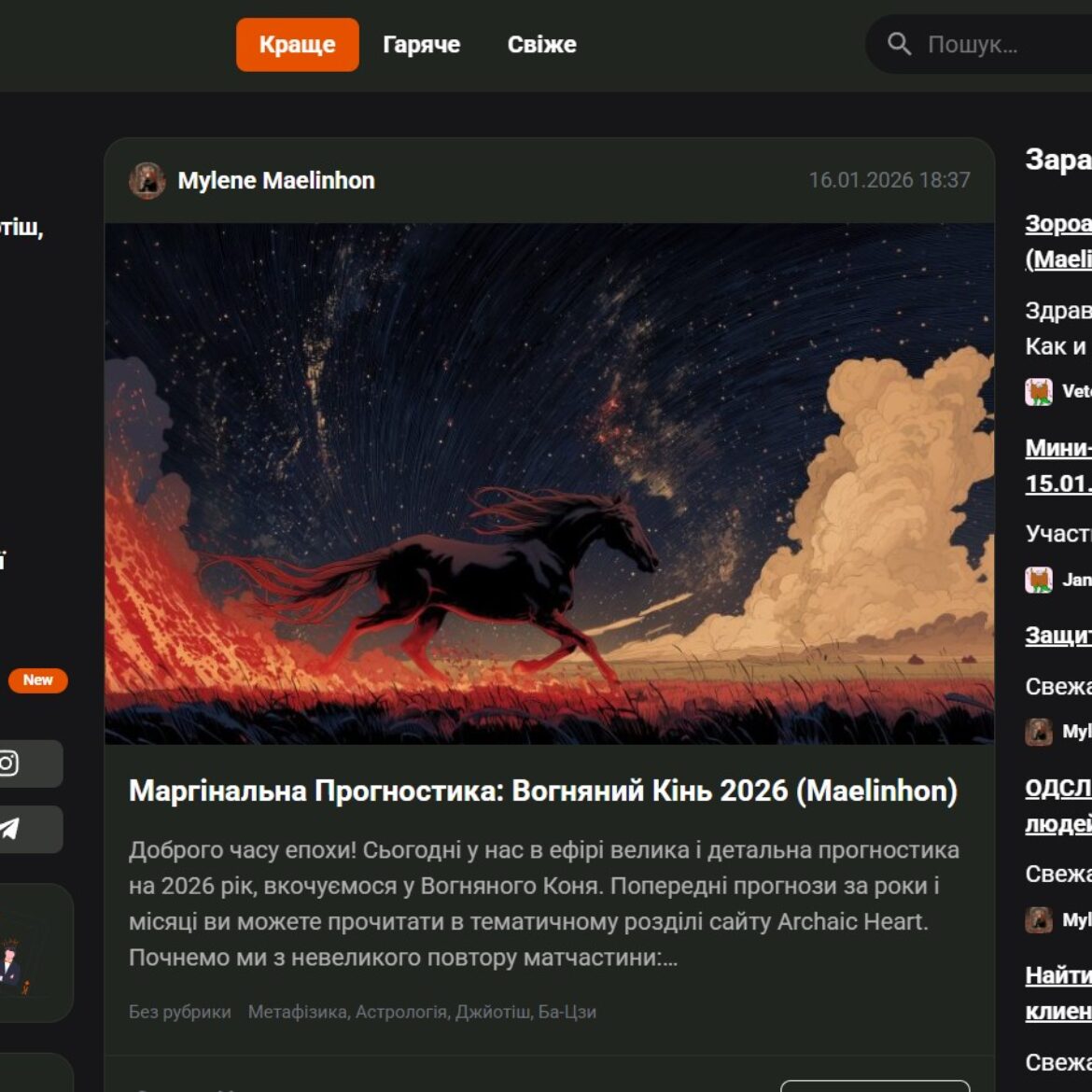Click the orange New badge

click(x=38, y=680)
